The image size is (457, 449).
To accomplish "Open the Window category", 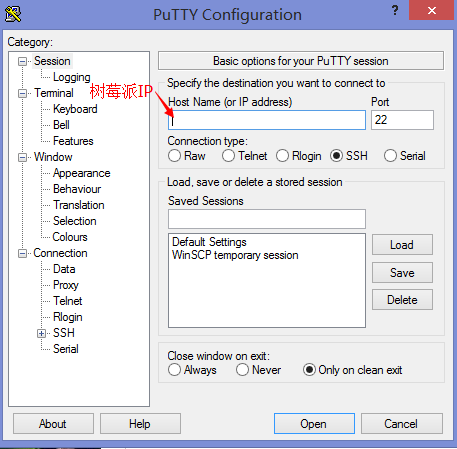I will [x=53, y=157].
